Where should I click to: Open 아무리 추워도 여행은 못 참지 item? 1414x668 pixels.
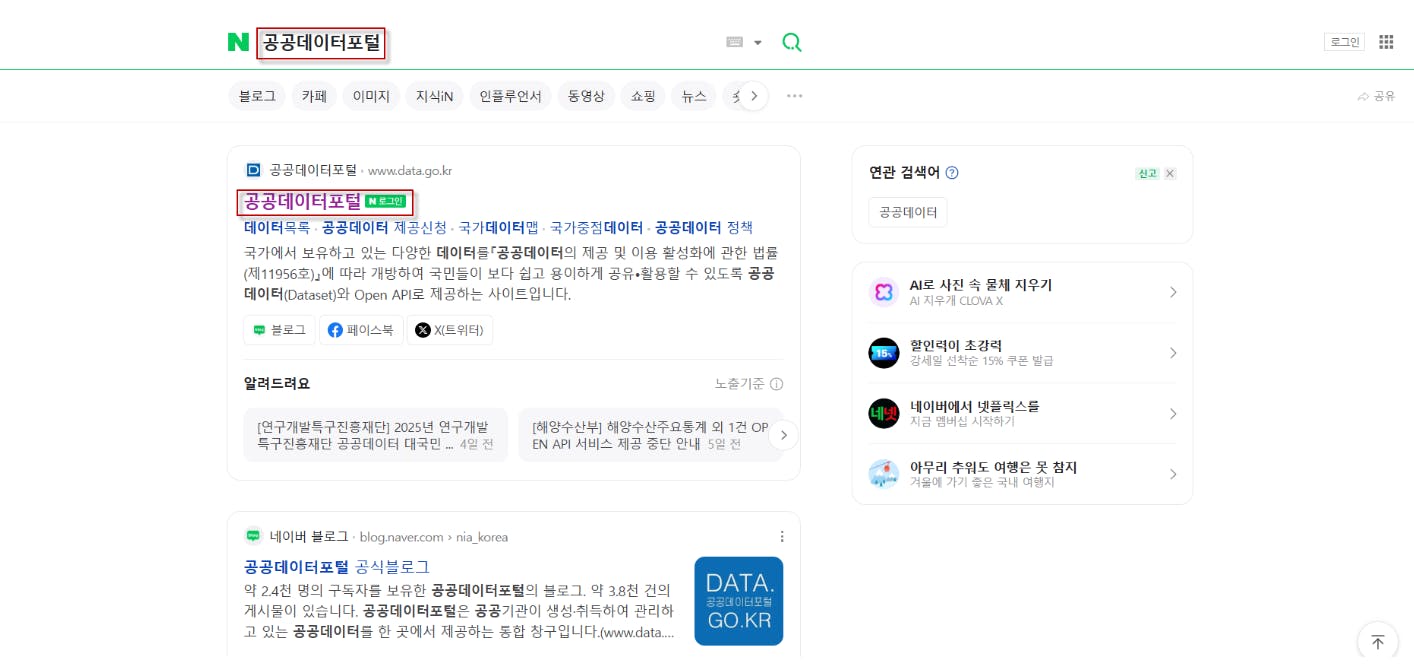[1022, 475]
